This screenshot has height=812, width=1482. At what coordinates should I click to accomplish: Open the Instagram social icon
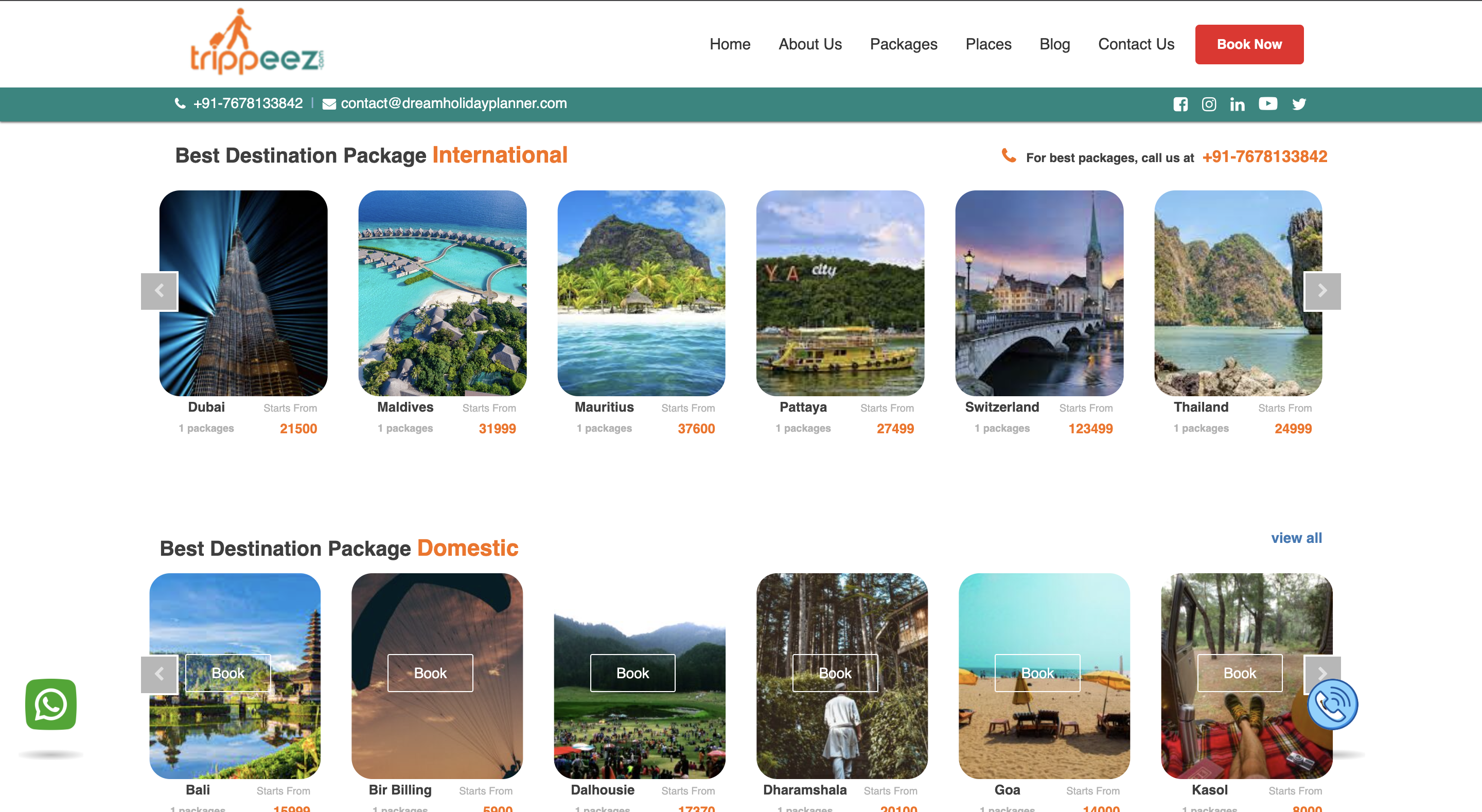[x=1209, y=104]
